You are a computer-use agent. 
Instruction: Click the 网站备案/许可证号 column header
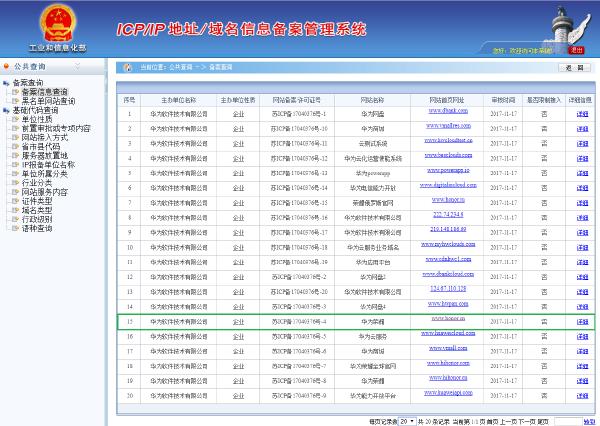[x=297, y=100]
